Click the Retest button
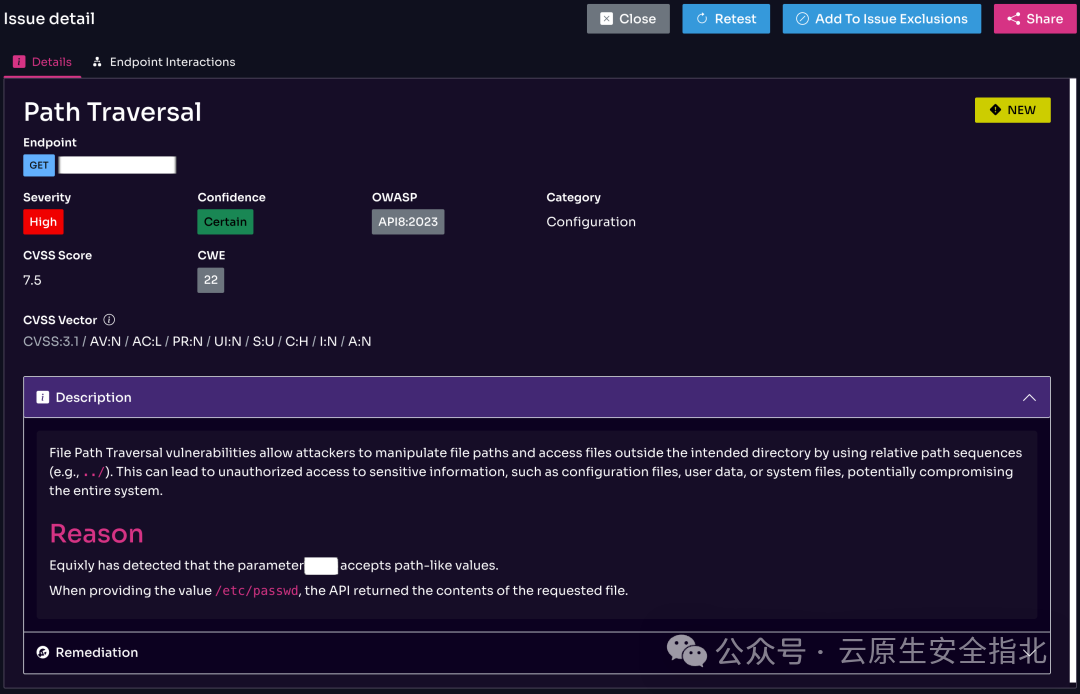The width and height of the screenshot is (1080, 694). pos(726,19)
